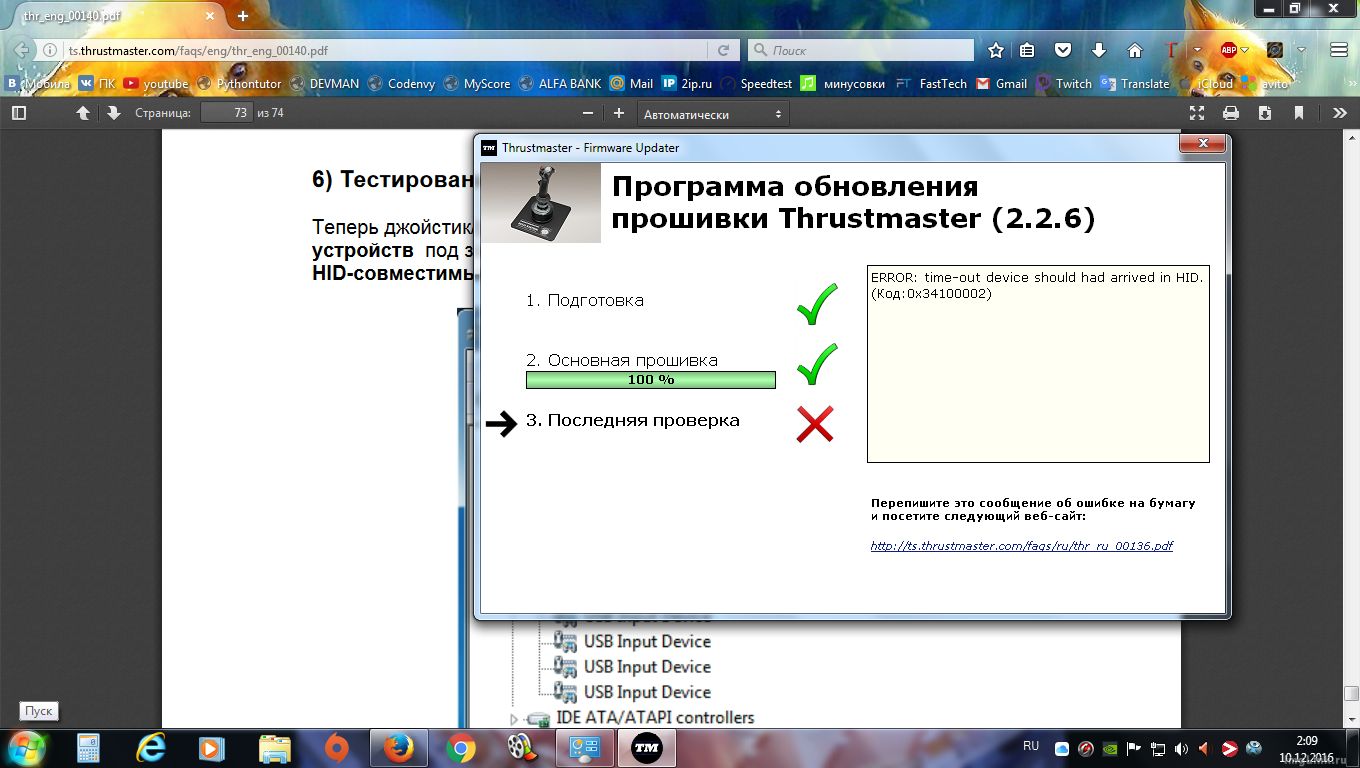Click the Поиск search field
The height and width of the screenshot is (768, 1360).
tap(861, 50)
